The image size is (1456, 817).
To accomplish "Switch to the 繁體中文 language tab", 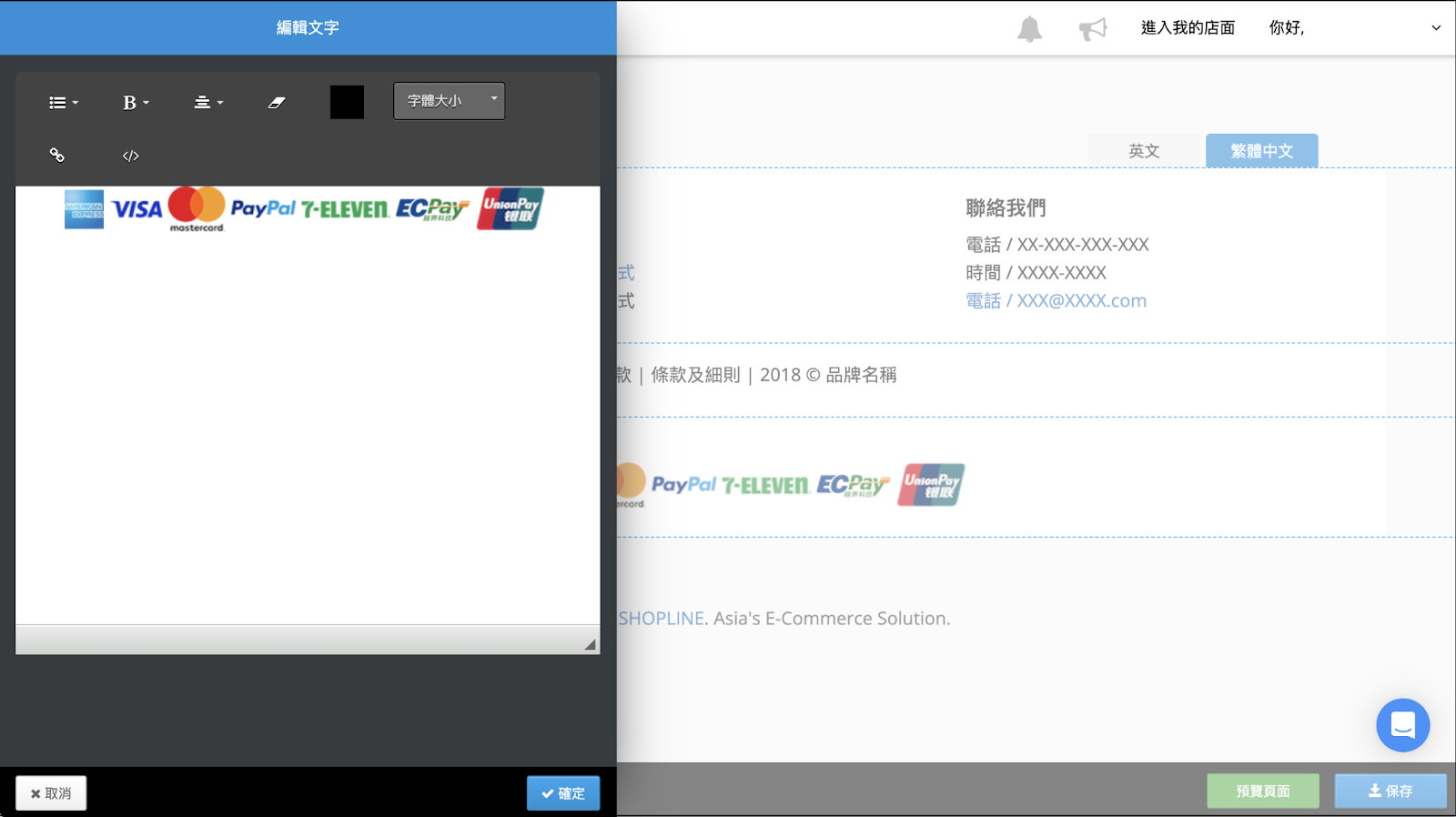I will pyautogui.click(x=1261, y=151).
